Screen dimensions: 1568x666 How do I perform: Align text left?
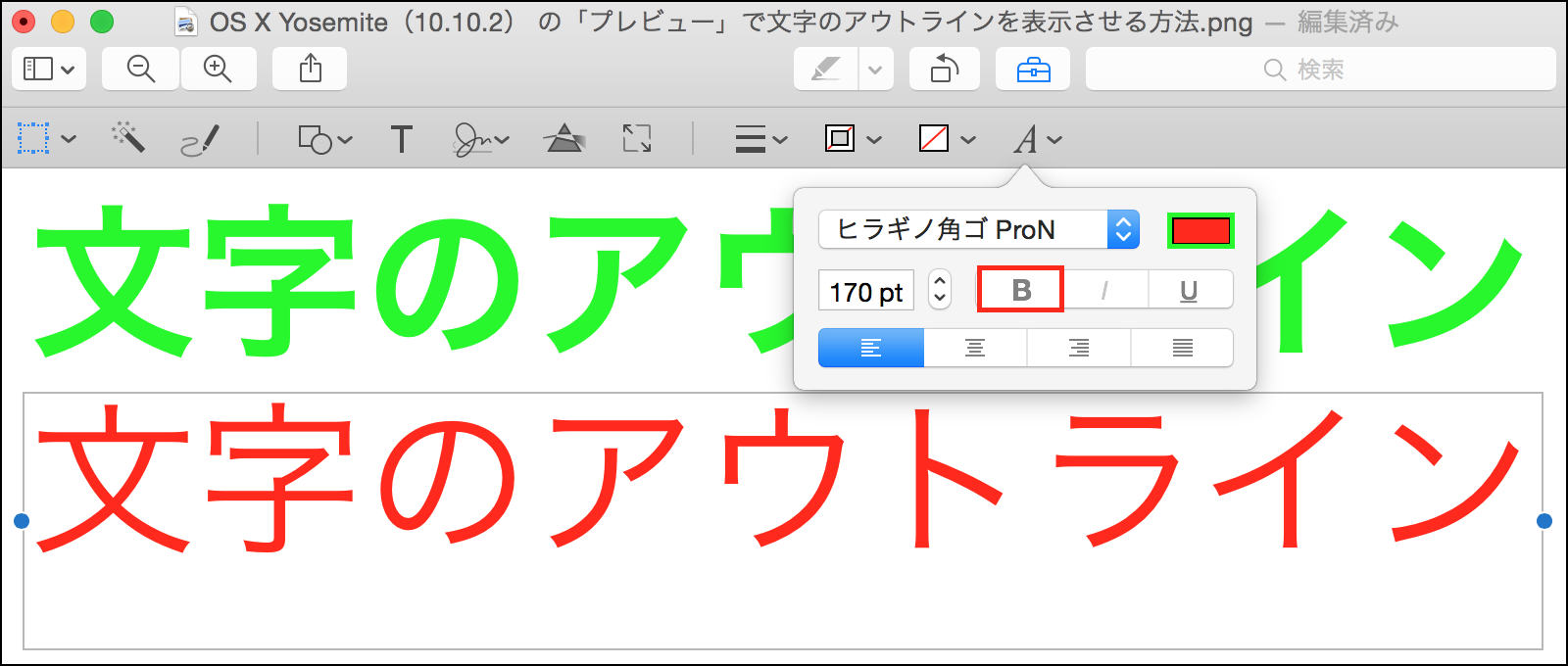pos(871,348)
